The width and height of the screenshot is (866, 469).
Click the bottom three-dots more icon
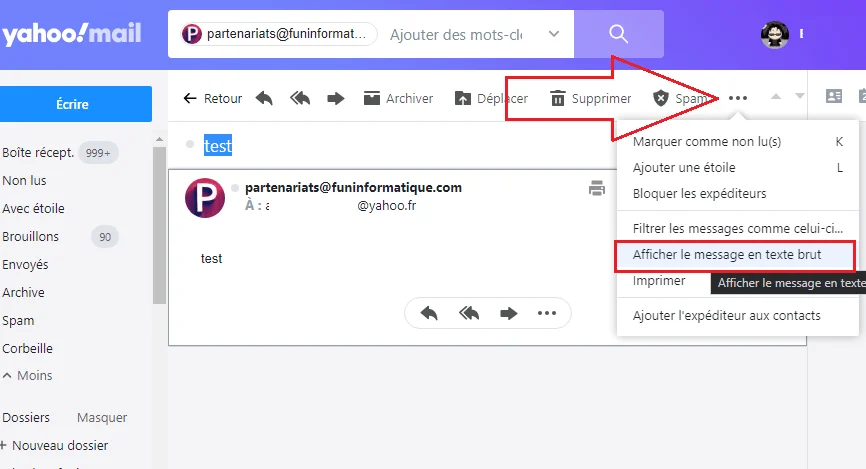click(x=547, y=313)
